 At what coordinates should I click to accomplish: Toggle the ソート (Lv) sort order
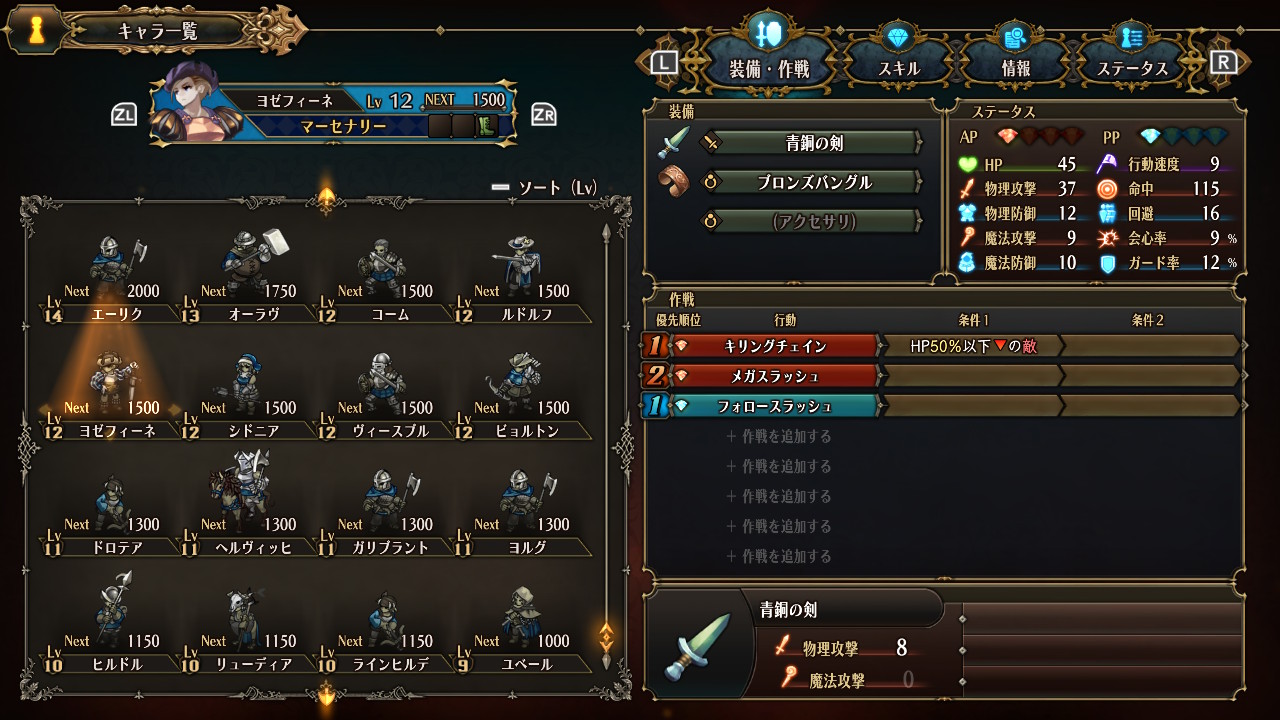tap(545, 187)
